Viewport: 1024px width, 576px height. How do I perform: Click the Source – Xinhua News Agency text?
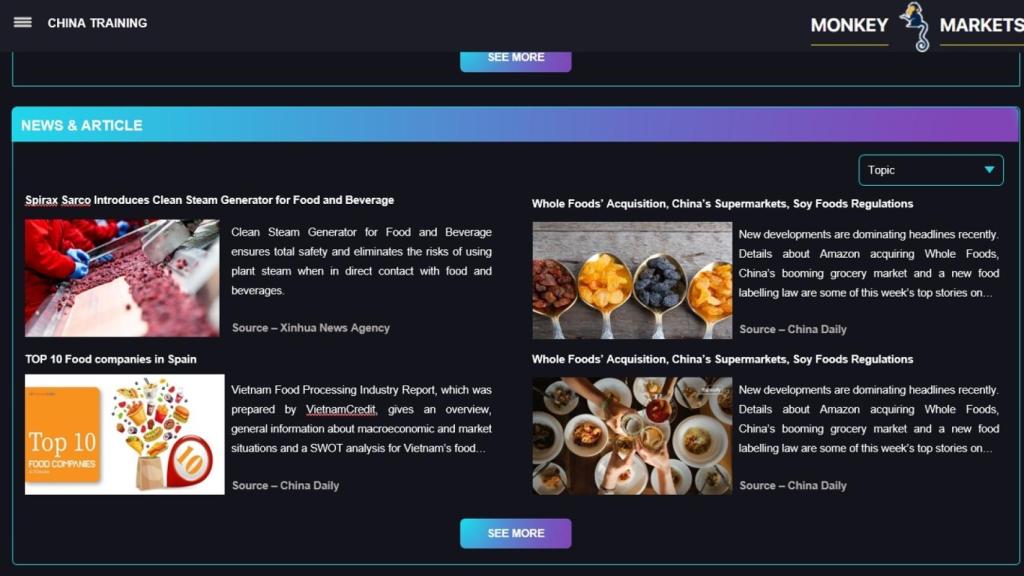[311, 328]
